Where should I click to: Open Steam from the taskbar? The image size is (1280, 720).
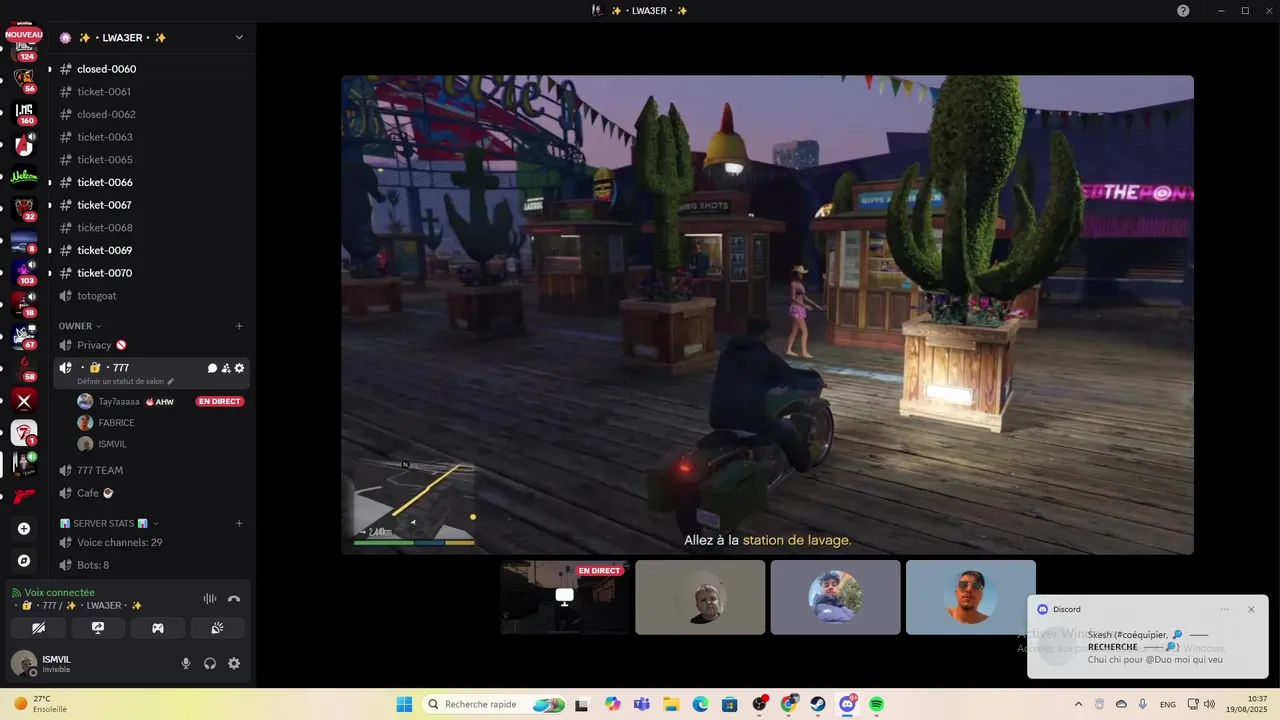click(818, 704)
